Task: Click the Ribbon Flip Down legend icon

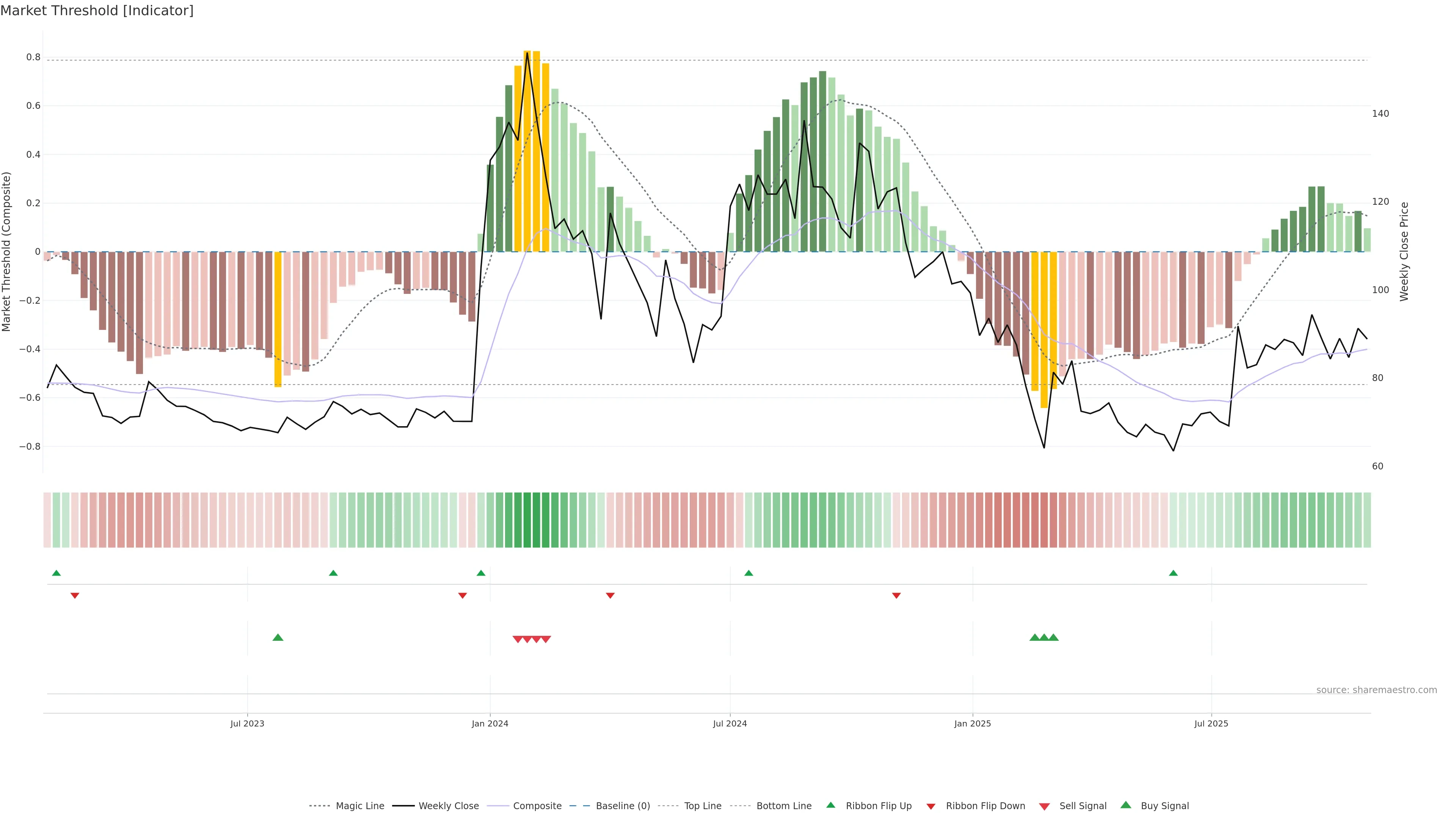Action: click(x=930, y=806)
